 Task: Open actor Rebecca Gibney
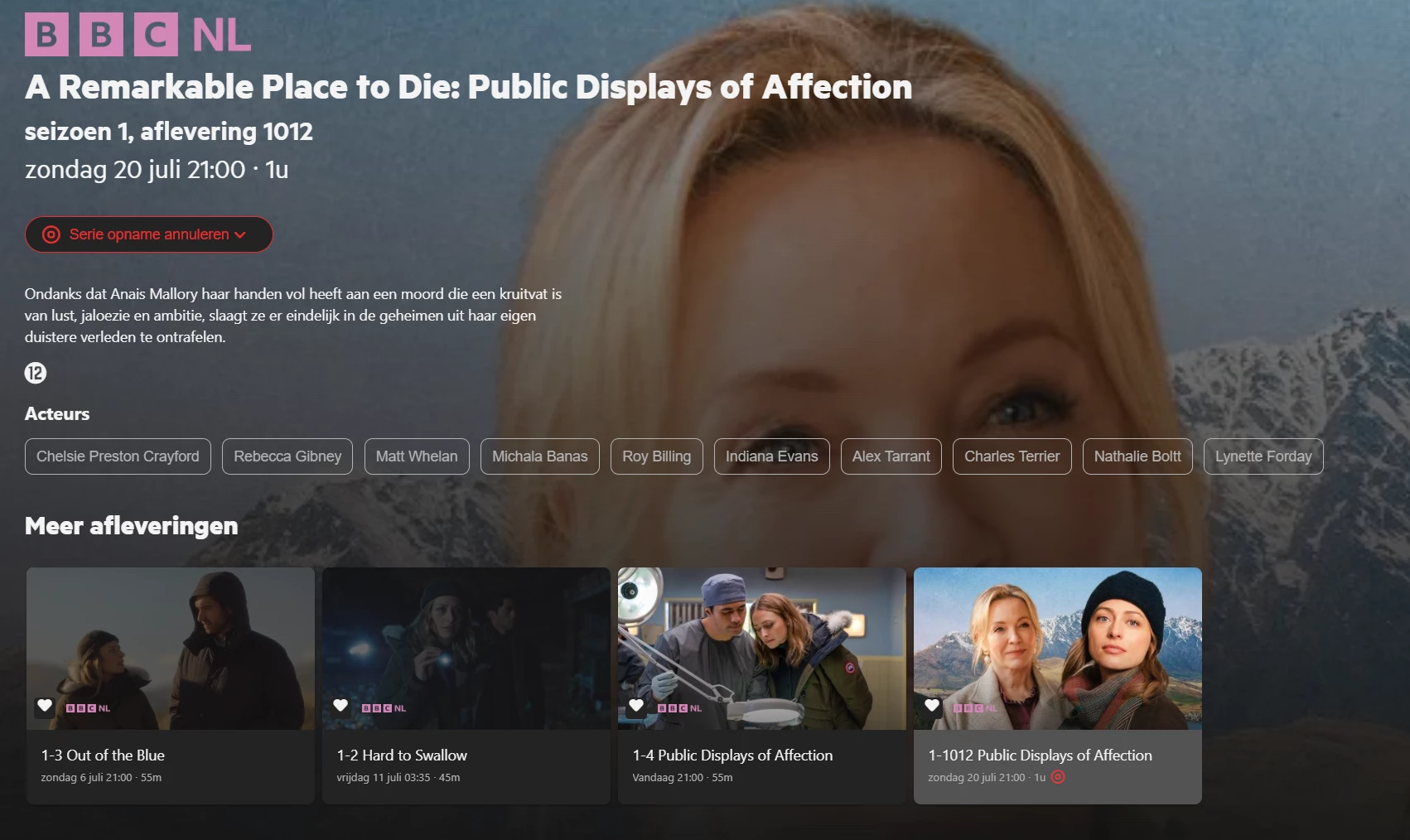[x=287, y=456]
